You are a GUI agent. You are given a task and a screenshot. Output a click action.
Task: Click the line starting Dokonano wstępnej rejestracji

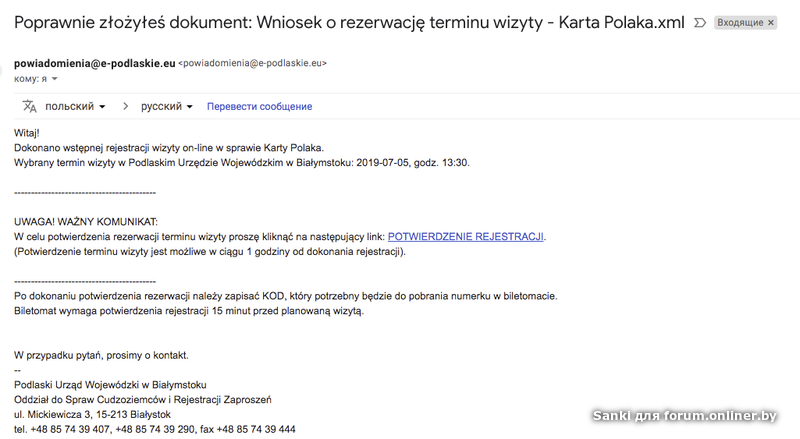[x=169, y=148]
